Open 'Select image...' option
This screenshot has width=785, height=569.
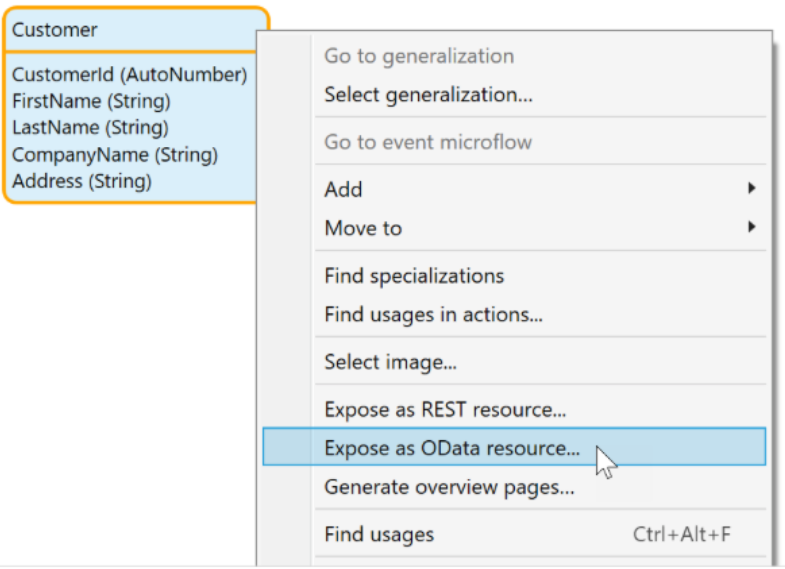pos(391,362)
